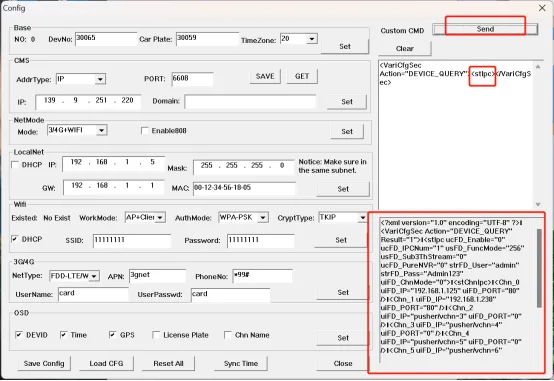This screenshot has width=554, height=381.
Task: Click the Close button at bottom
Action: [x=343, y=363]
